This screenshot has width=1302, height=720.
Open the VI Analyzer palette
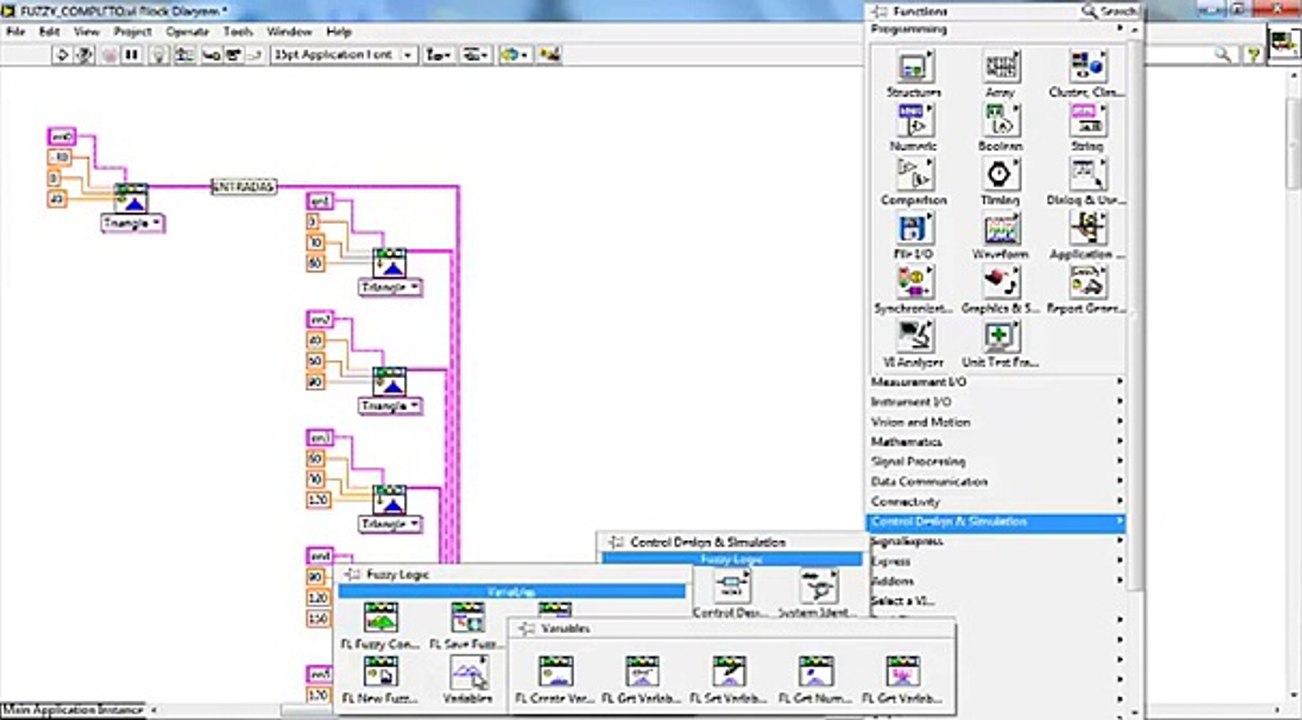click(x=913, y=338)
